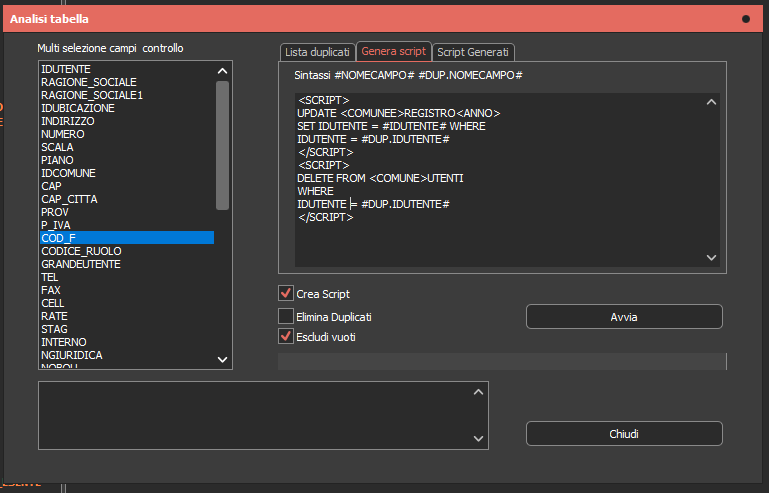
Task: Click the script editor scroll-up arrow
Action: pos(711,102)
